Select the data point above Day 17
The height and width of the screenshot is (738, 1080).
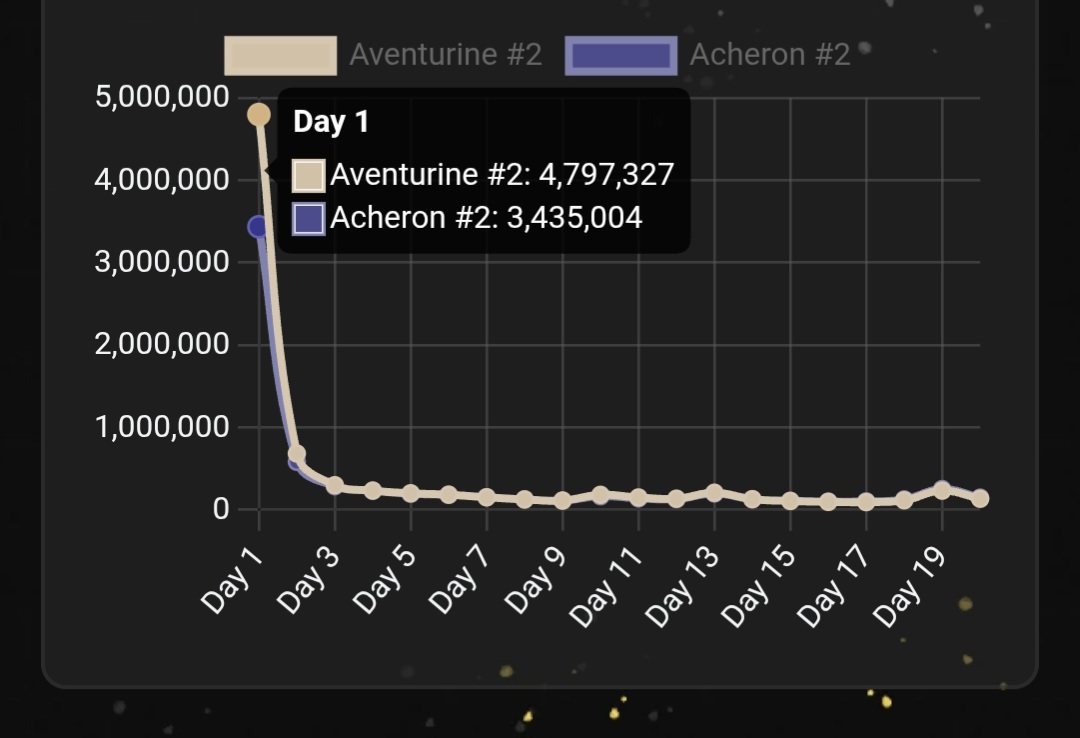tap(866, 502)
